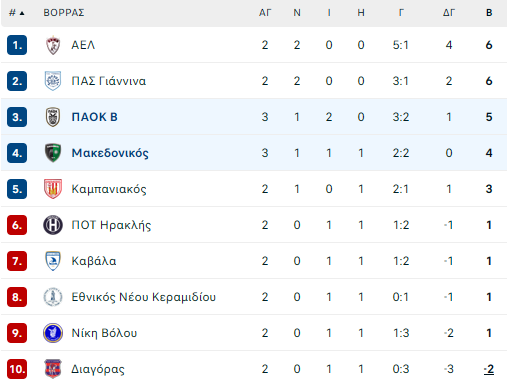Viewport: 507px width, 384px height.
Task: Sort table by the # rank arrow
Action: tap(16, 13)
